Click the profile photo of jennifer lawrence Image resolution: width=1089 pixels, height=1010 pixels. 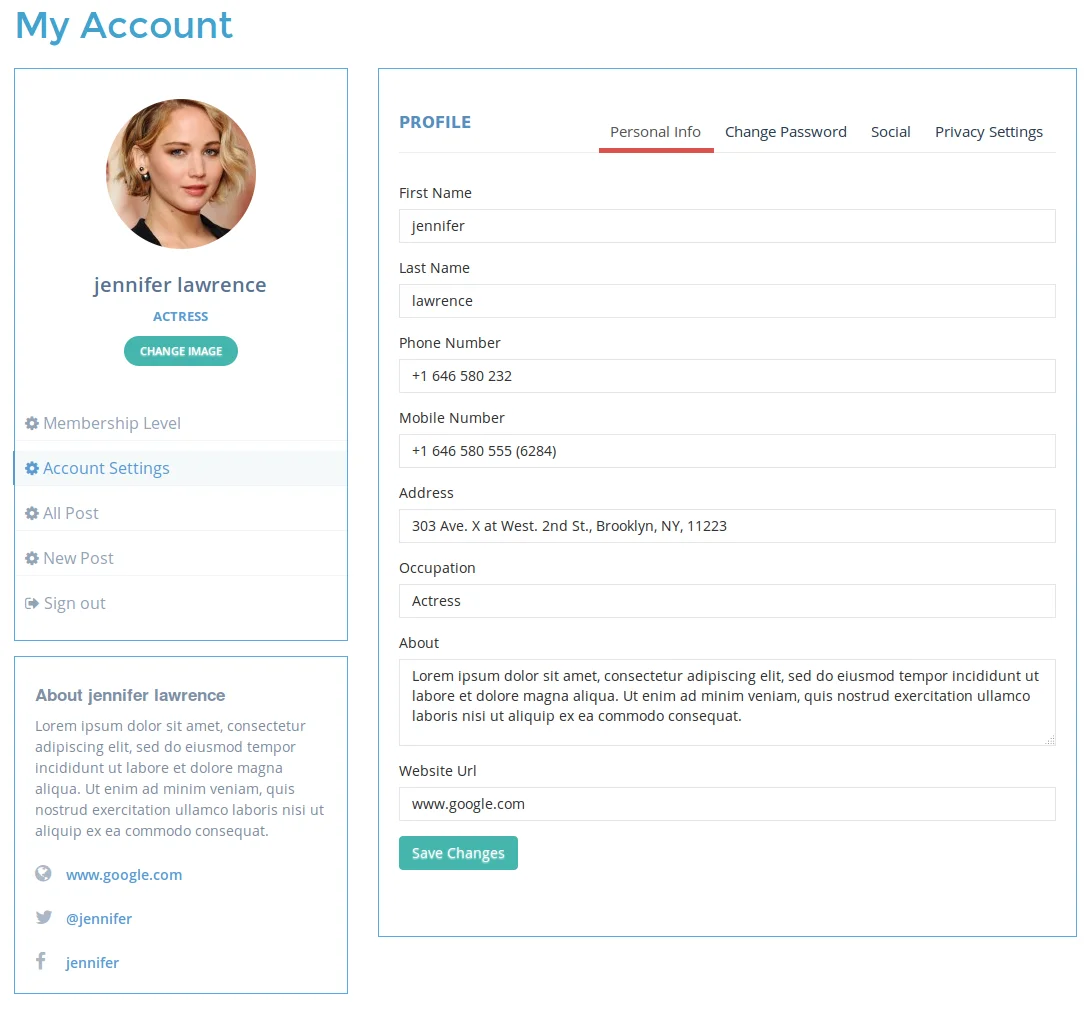[181, 174]
